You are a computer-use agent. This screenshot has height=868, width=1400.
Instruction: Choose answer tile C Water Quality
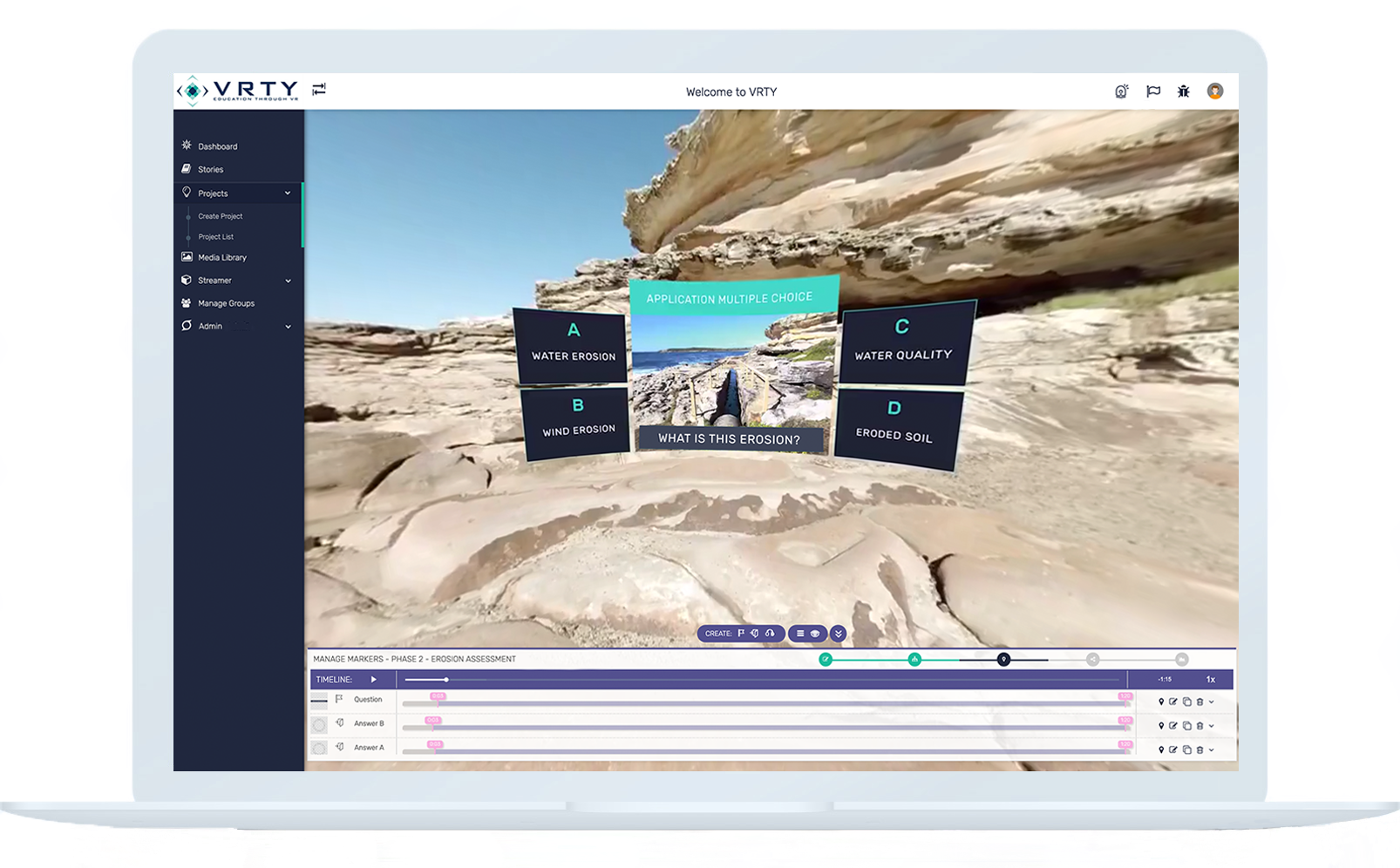pos(903,342)
